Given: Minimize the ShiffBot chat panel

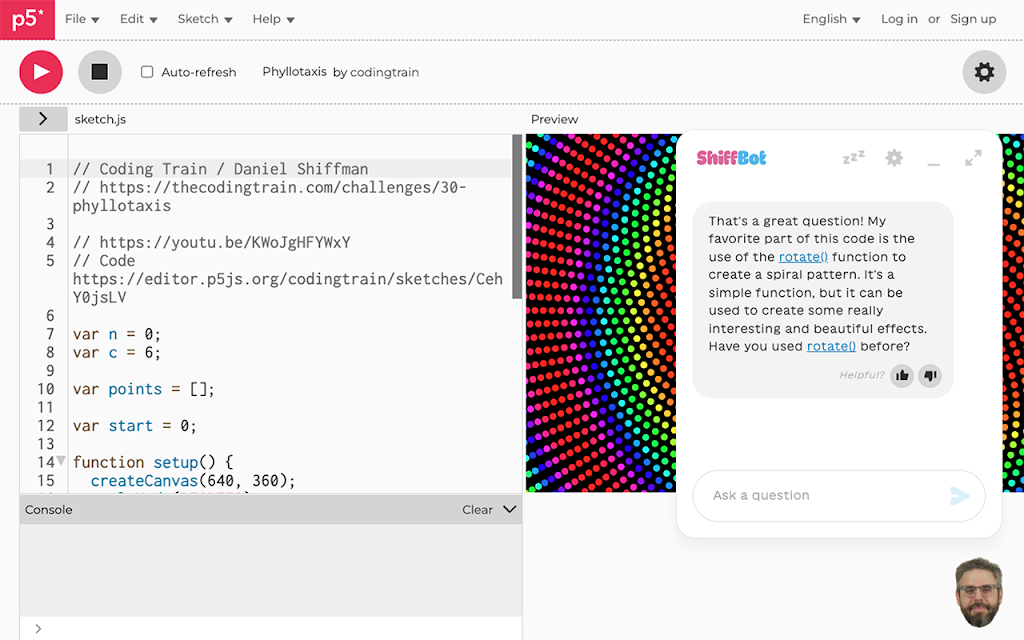Looking at the screenshot, I should 933,163.
